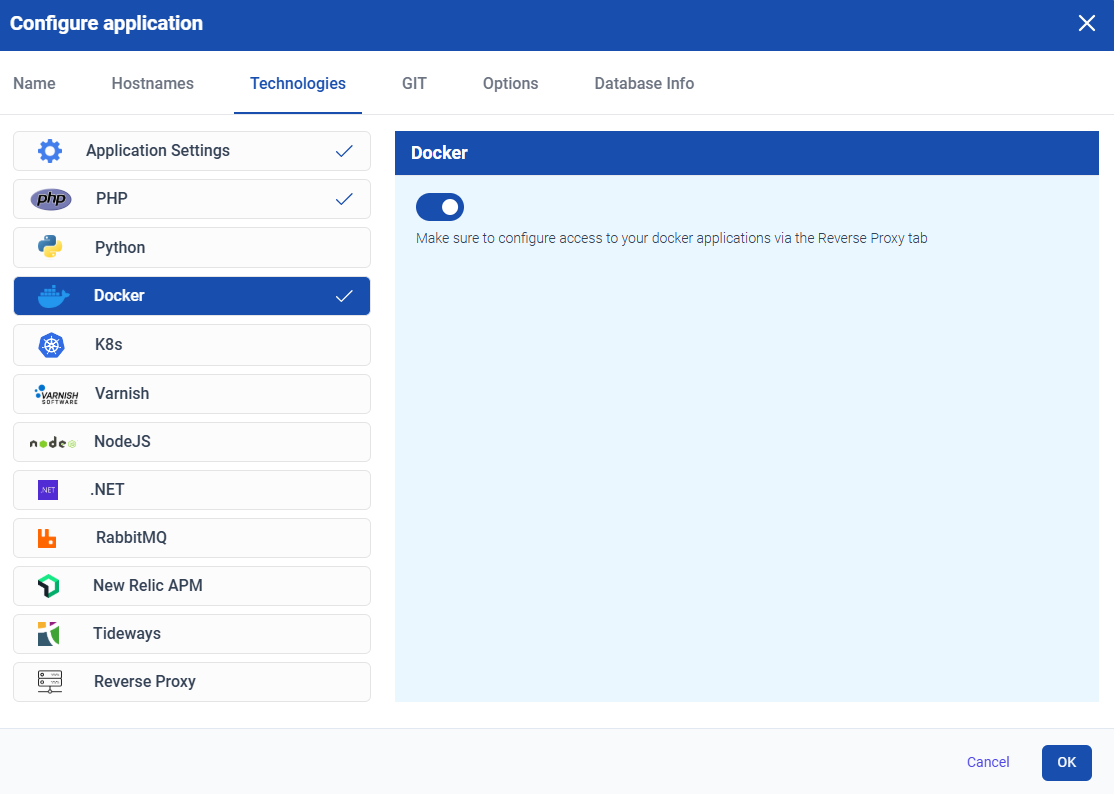
Task: Select the Database Info tab
Action: pyautogui.click(x=644, y=83)
